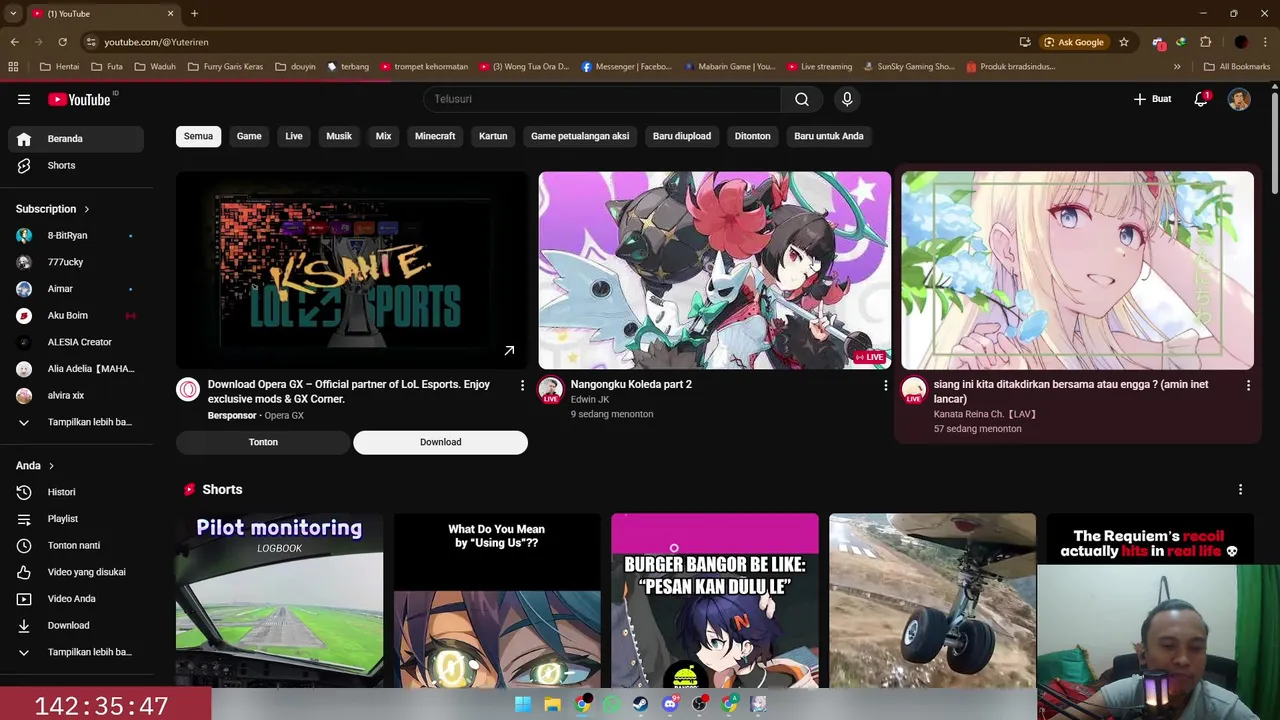Open a new browser tab

tap(194, 14)
